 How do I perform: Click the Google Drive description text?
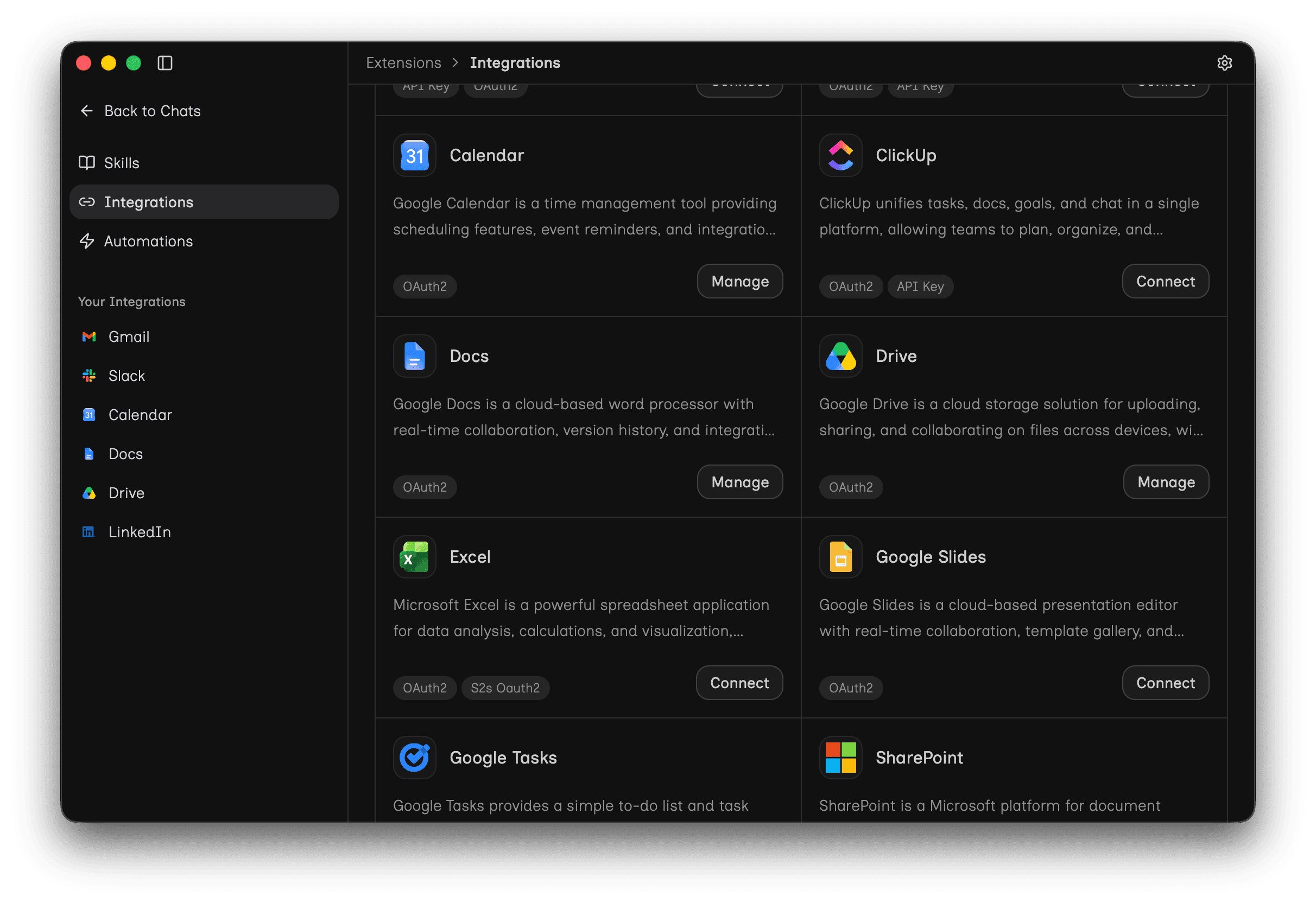1011,418
